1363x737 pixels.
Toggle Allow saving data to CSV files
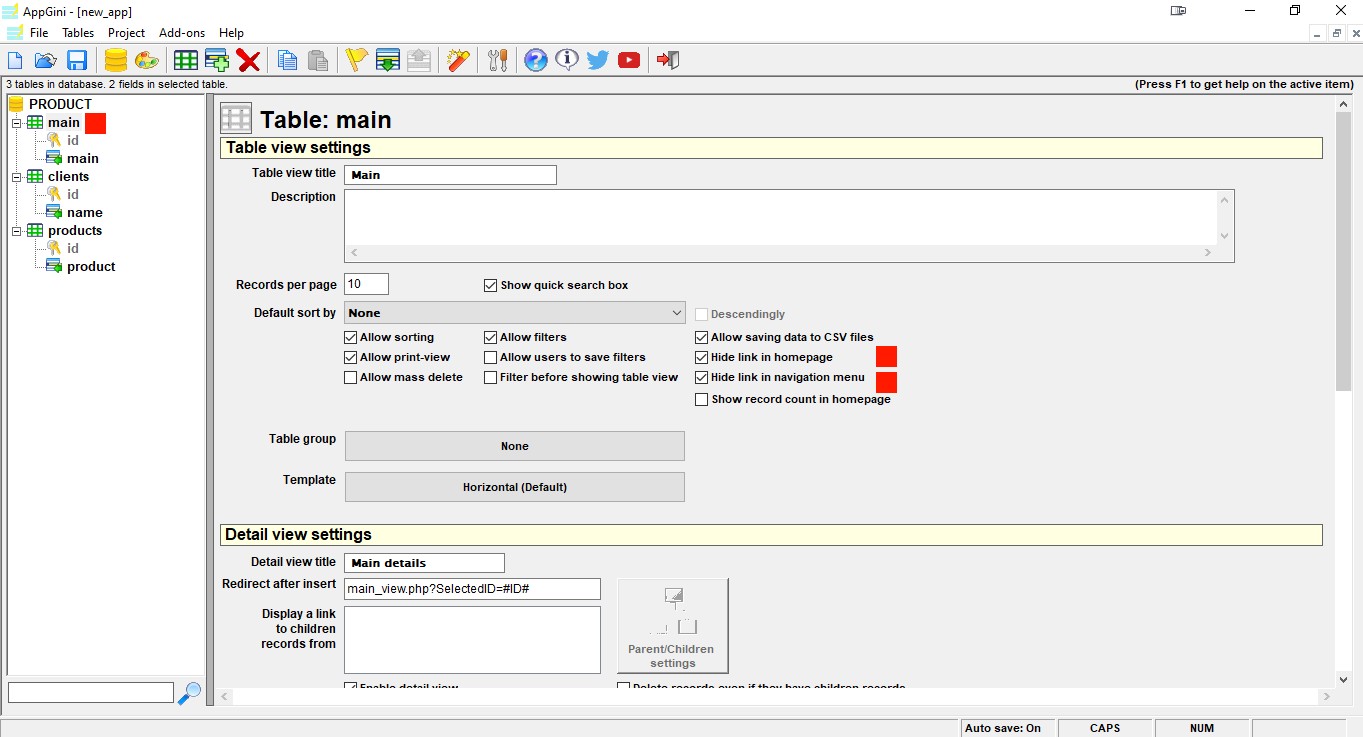pos(701,337)
